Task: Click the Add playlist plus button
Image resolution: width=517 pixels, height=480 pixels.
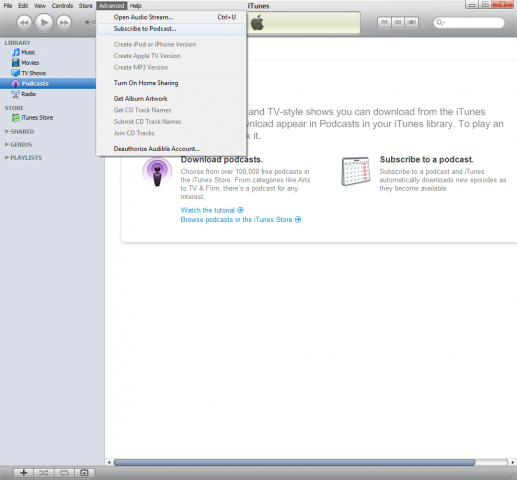Action: tap(24, 473)
